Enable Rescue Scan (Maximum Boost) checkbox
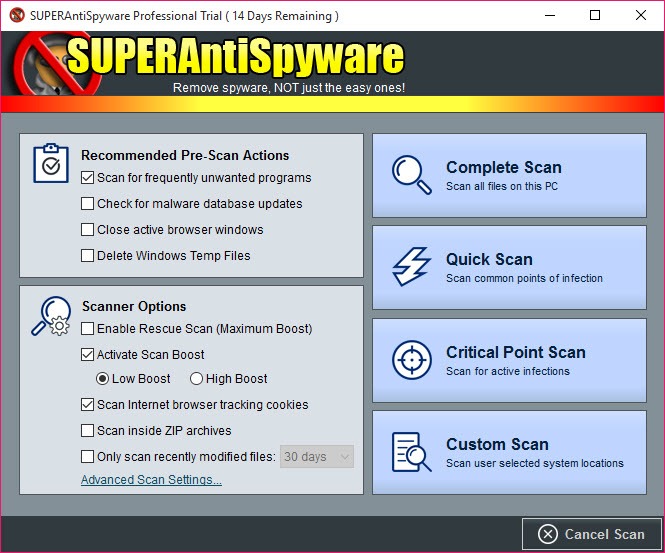 [88, 329]
